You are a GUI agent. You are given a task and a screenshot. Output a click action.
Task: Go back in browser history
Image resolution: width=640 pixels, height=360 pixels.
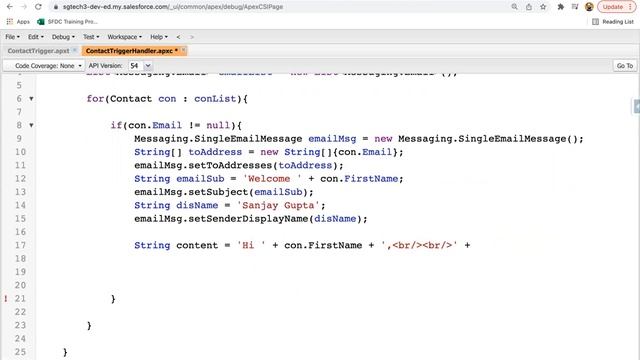(x=9, y=7)
